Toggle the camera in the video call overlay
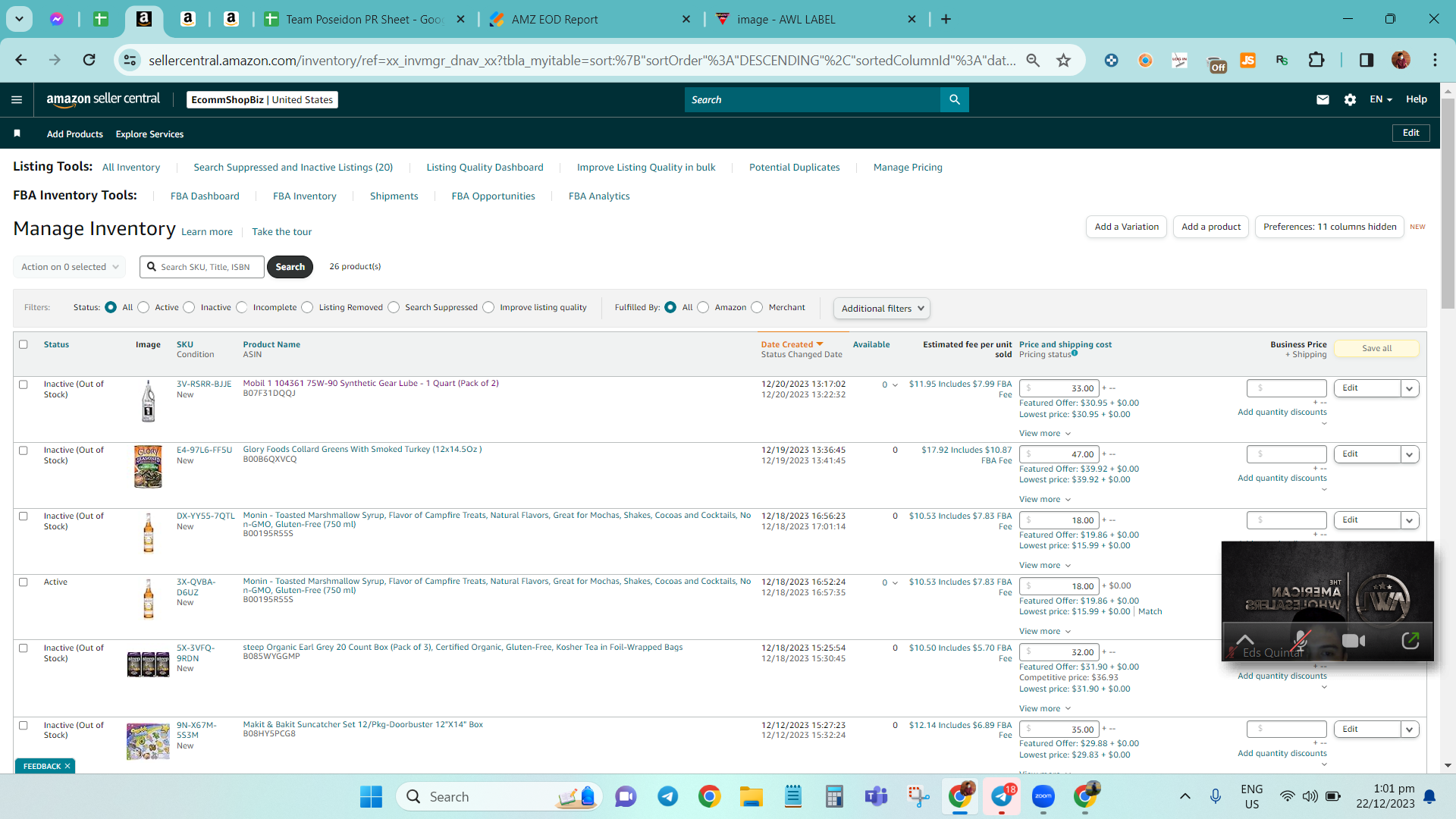Viewport: 1456px width, 819px height. click(1354, 642)
